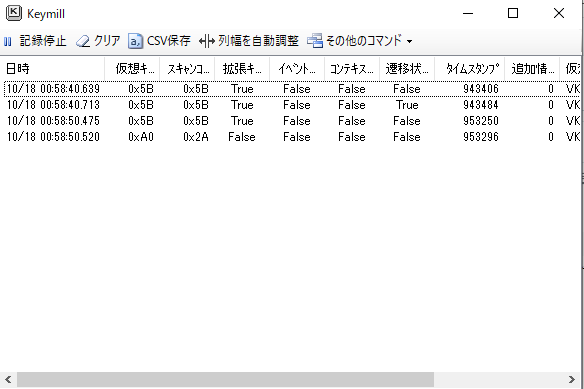The height and width of the screenshot is (389, 584).
Task: Click the Keymill app icon in title bar
Action: tap(14, 13)
